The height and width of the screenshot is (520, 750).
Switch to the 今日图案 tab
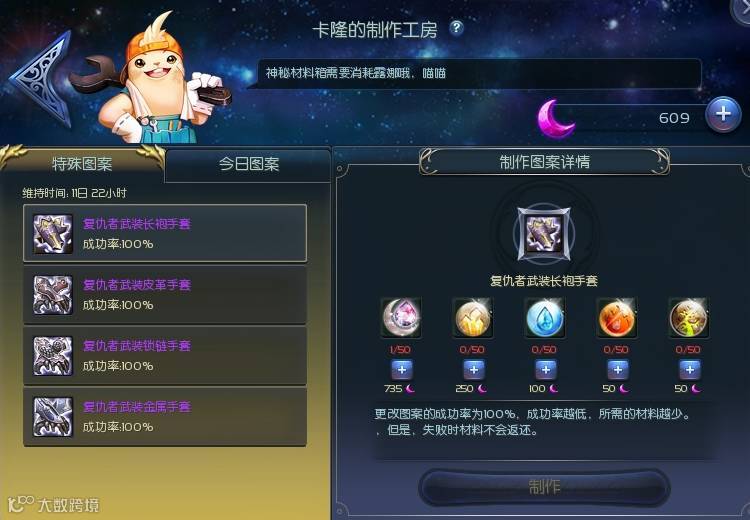(248, 165)
